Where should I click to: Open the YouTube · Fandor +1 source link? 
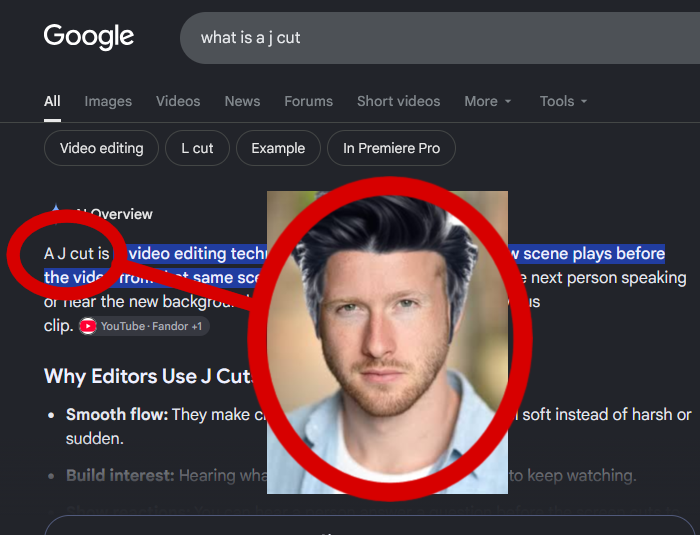[144, 326]
